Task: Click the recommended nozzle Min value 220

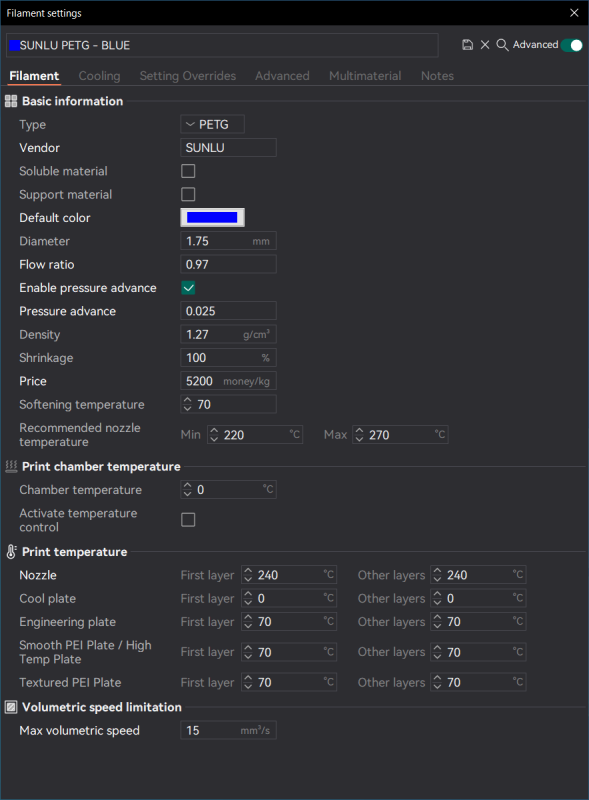Action: click(x=234, y=435)
